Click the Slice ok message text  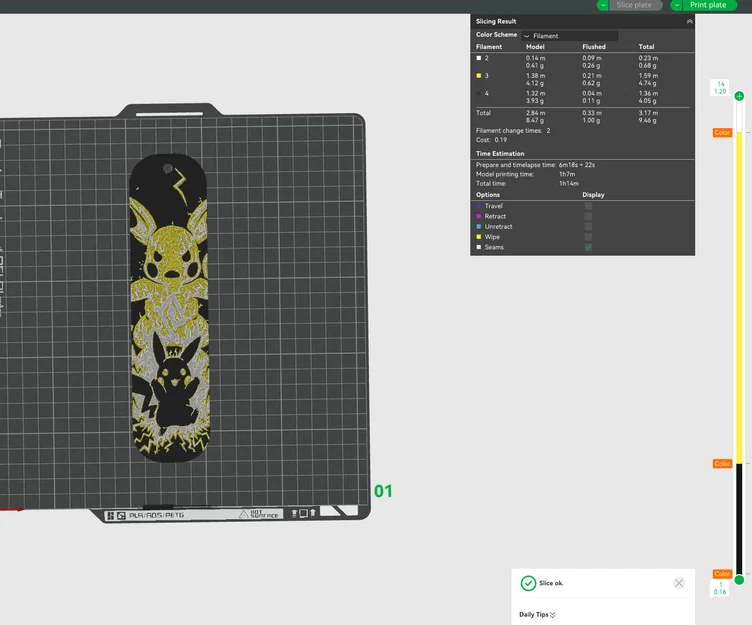551,583
